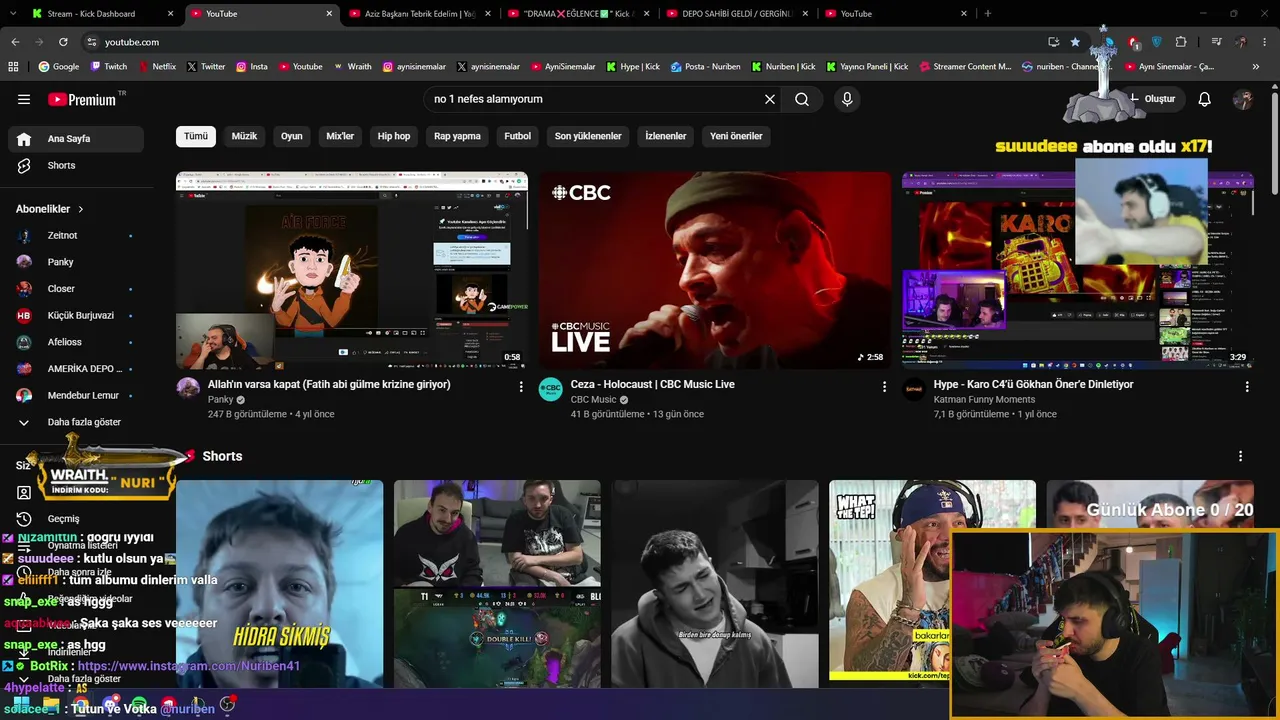Open the Yayıncı Paneli | Kick bookmark

coord(866,67)
